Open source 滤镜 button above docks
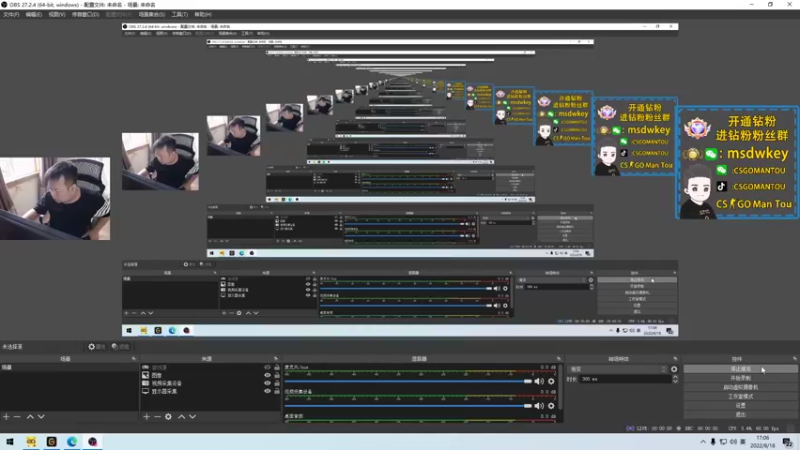 (x=120, y=347)
